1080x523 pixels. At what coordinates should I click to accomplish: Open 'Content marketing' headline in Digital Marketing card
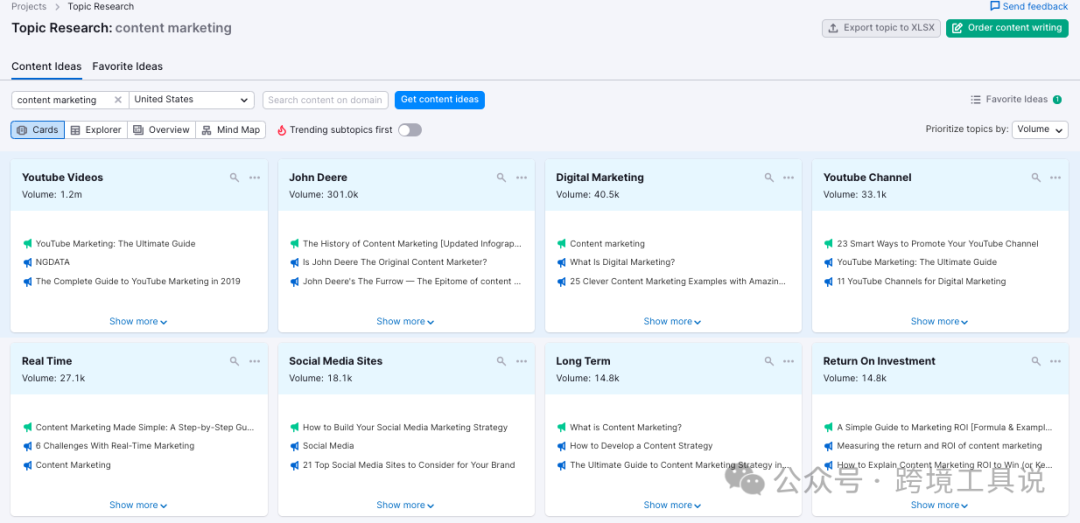607,244
